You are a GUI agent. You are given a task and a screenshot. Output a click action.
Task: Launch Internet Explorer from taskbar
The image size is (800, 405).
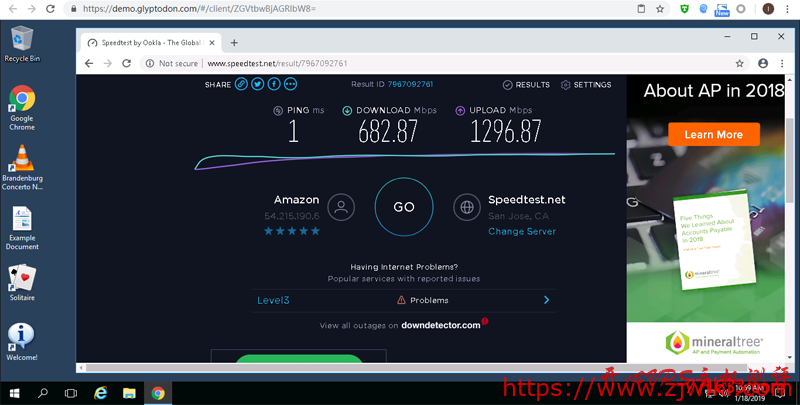coord(100,393)
